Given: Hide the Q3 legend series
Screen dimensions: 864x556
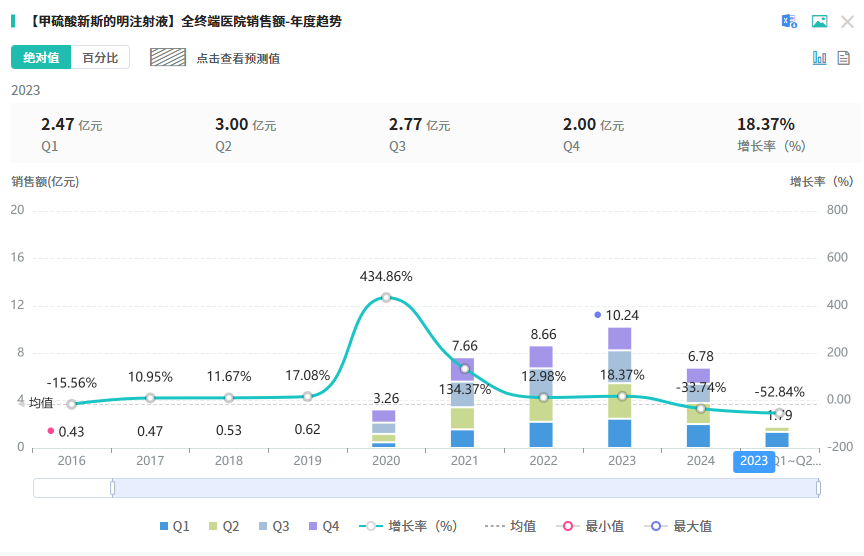Looking at the screenshot, I should (273, 526).
